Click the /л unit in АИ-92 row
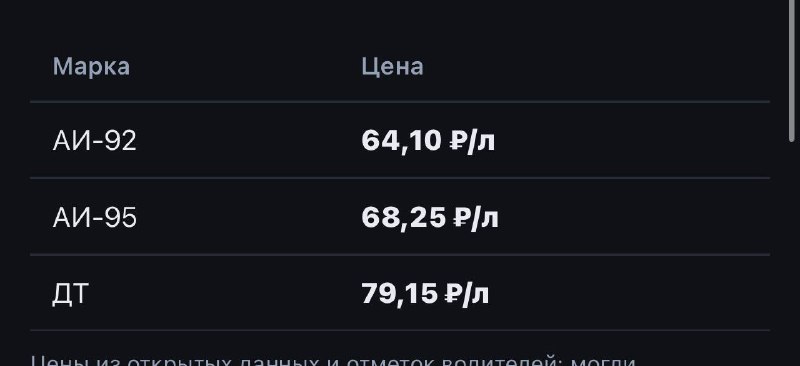 (480, 141)
